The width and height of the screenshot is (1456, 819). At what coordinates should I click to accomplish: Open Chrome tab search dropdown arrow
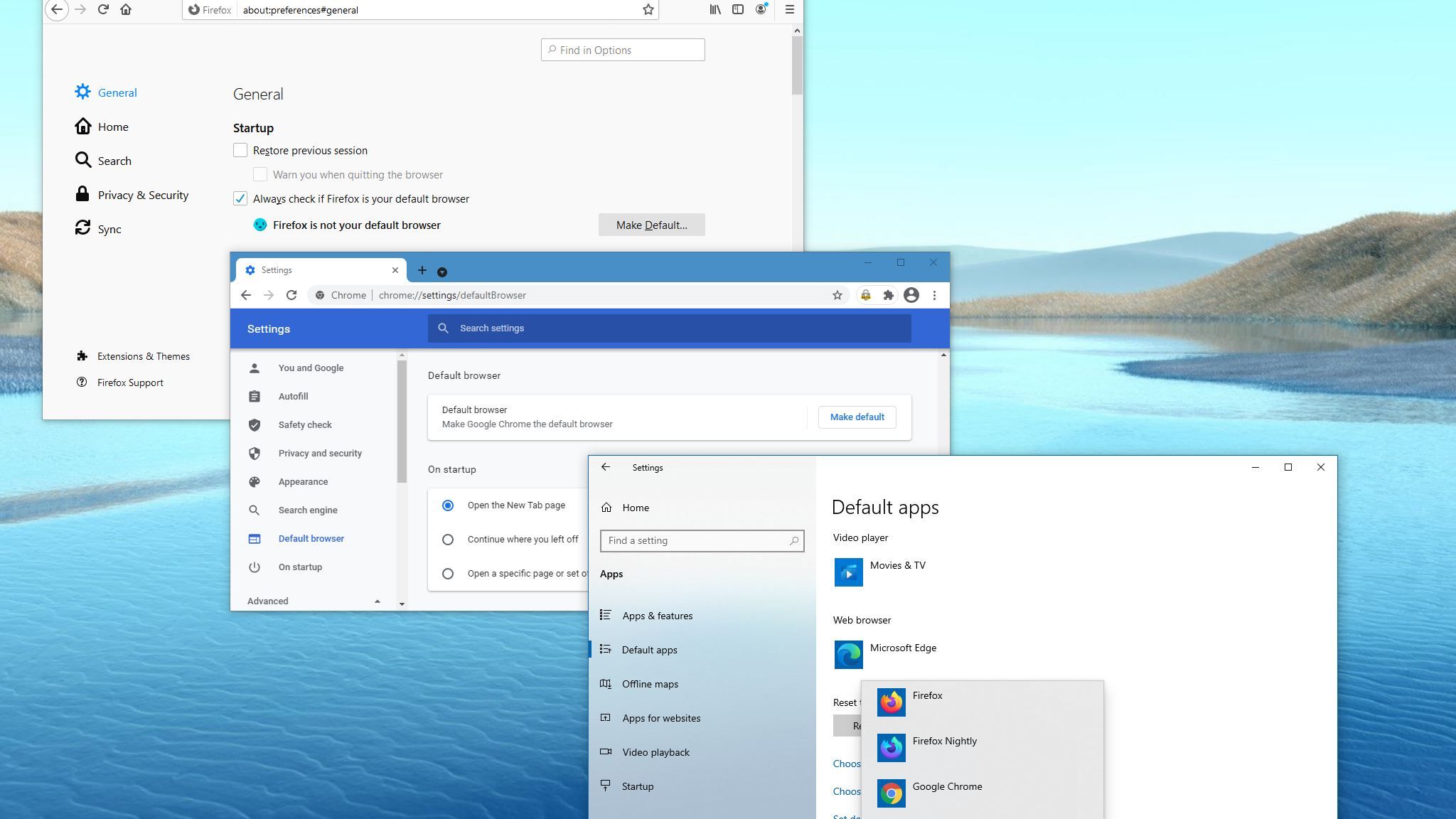(x=441, y=272)
